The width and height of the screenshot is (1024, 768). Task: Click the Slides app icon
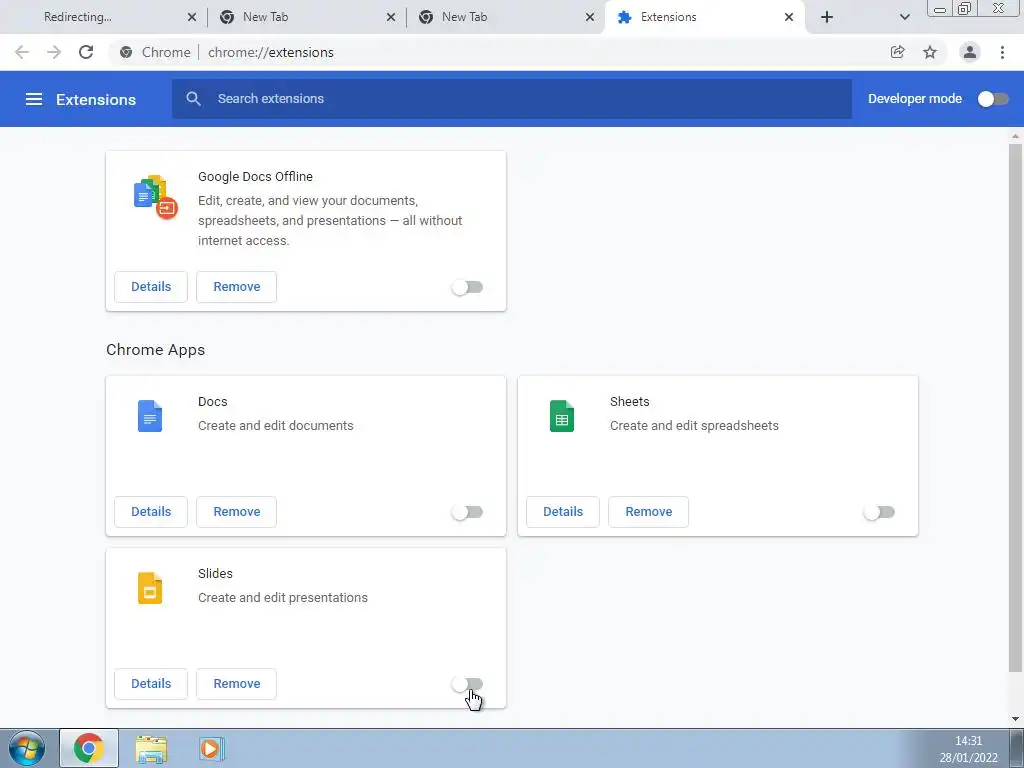coord(150,588)
